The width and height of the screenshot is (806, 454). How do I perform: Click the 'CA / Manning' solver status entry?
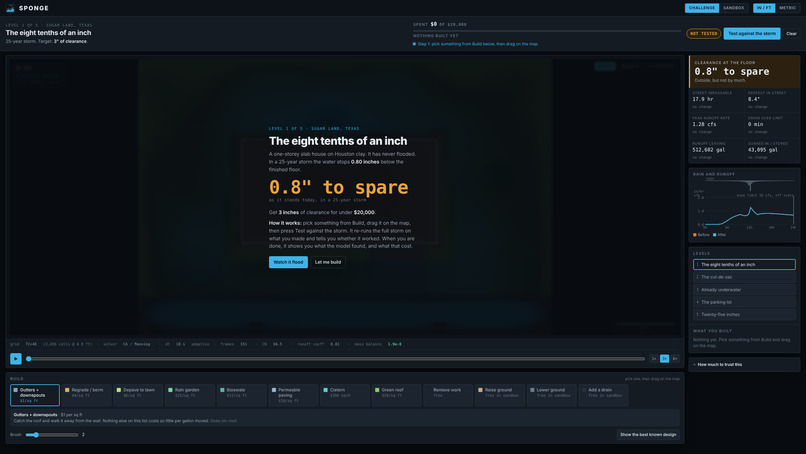pos(136,344)
